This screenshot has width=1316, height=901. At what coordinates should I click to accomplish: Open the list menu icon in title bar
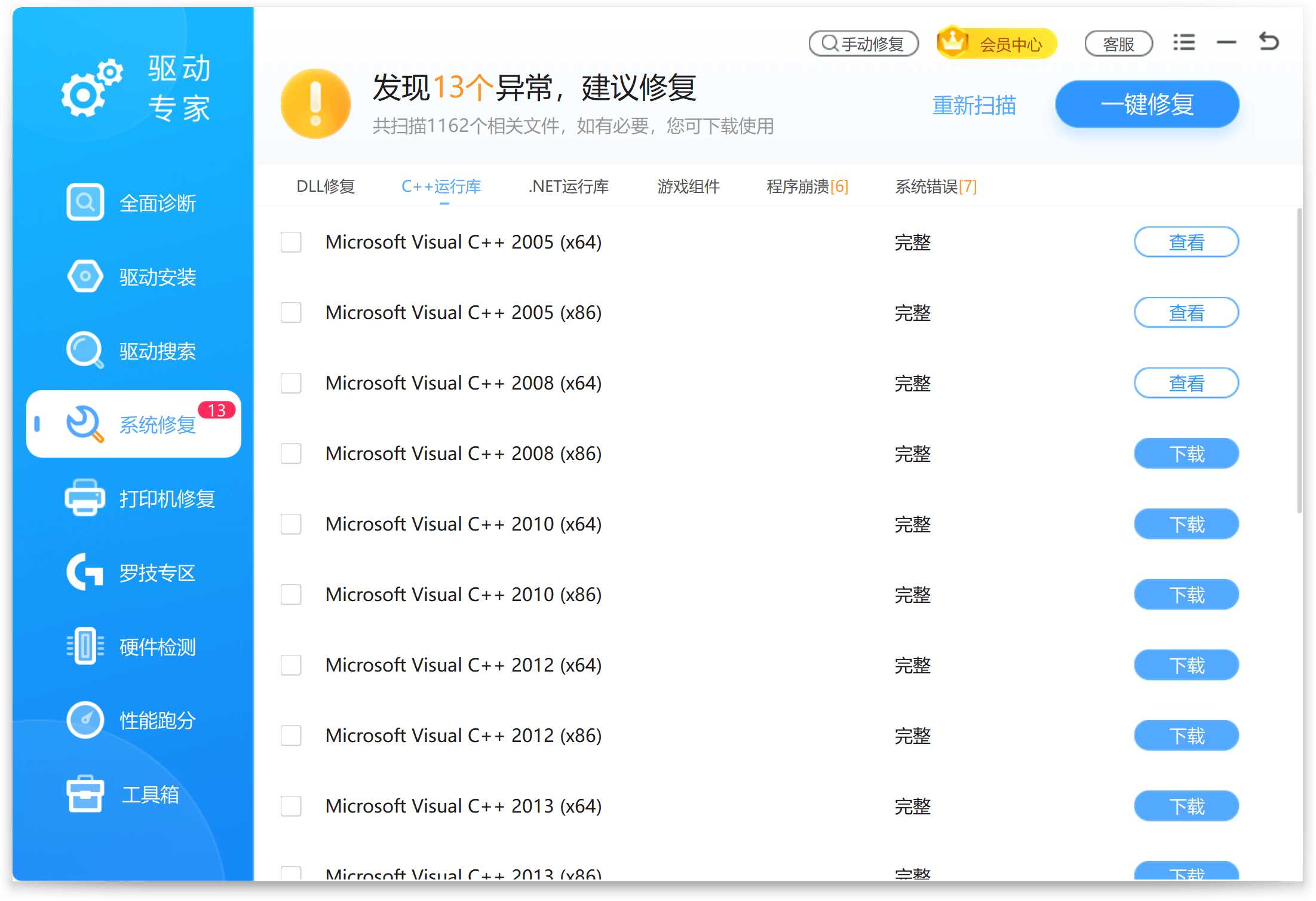tap(1183, 42)
